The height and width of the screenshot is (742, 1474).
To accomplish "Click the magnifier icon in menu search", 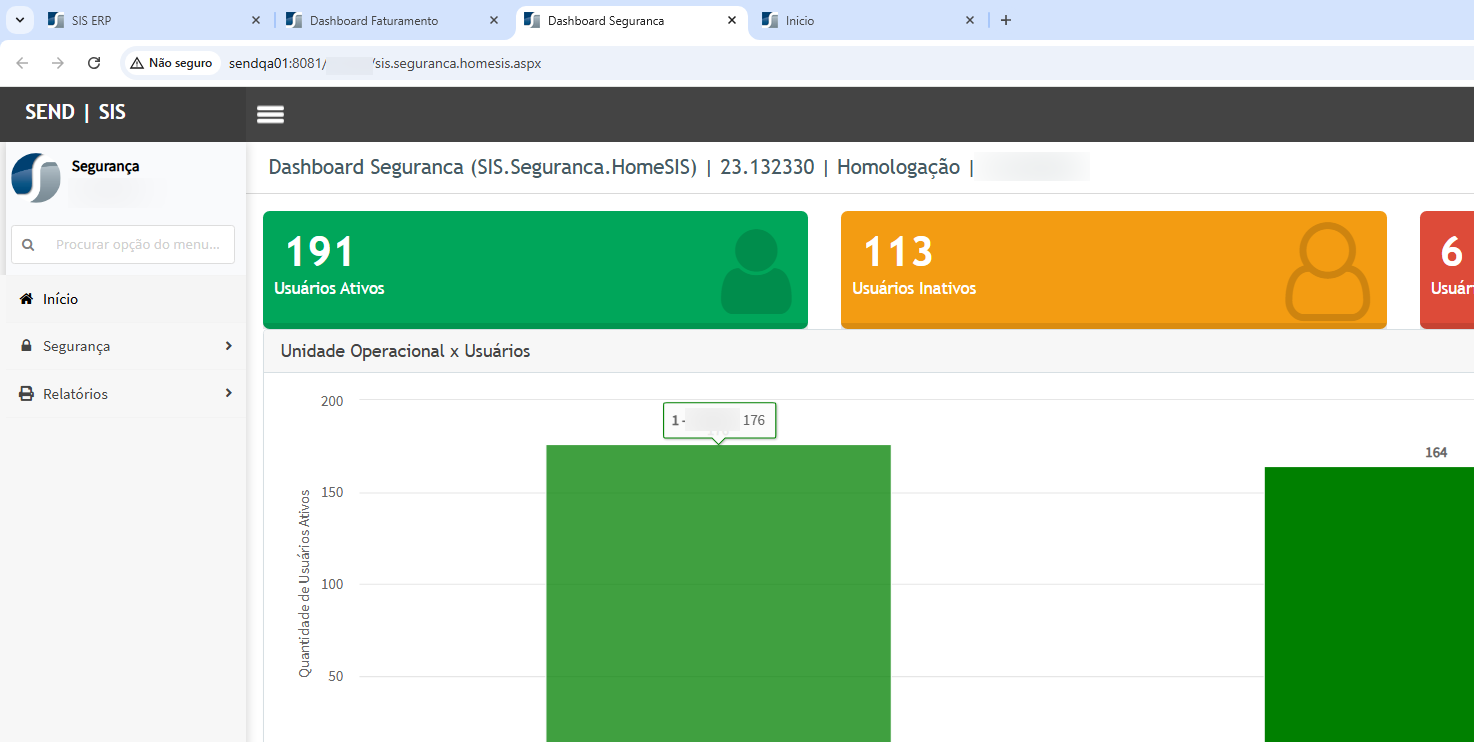I will click(28, 245).
